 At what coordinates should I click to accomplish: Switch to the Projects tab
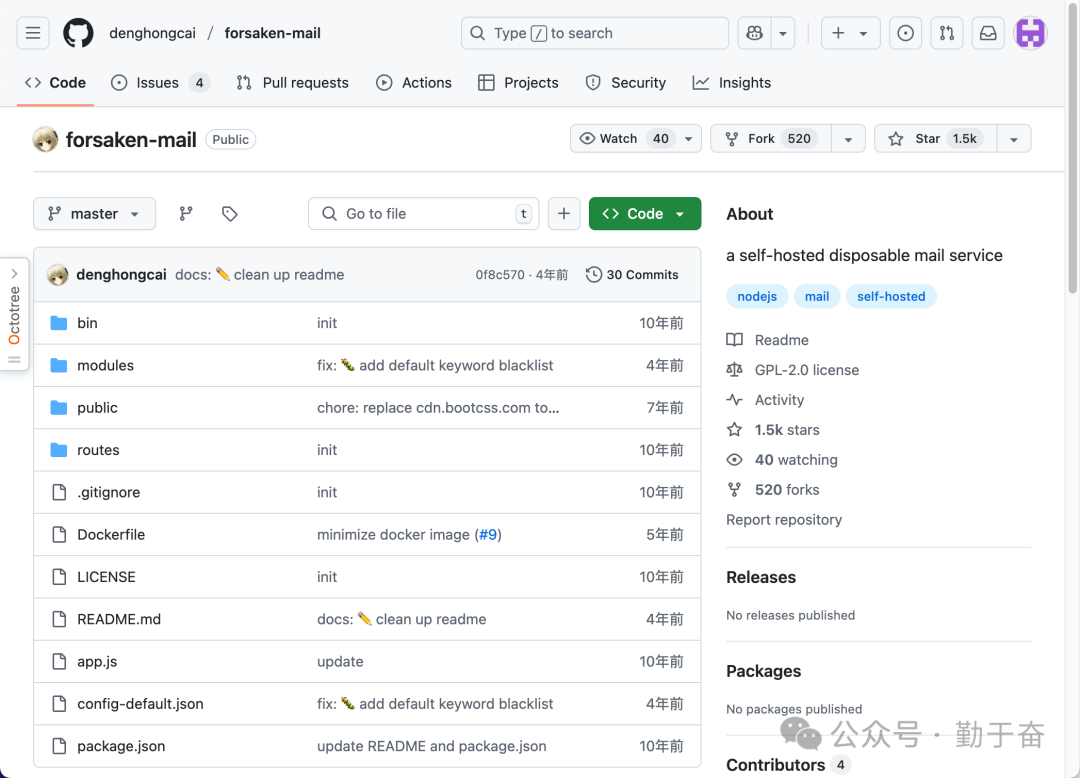pyautogui.click(x=518, y=83)
